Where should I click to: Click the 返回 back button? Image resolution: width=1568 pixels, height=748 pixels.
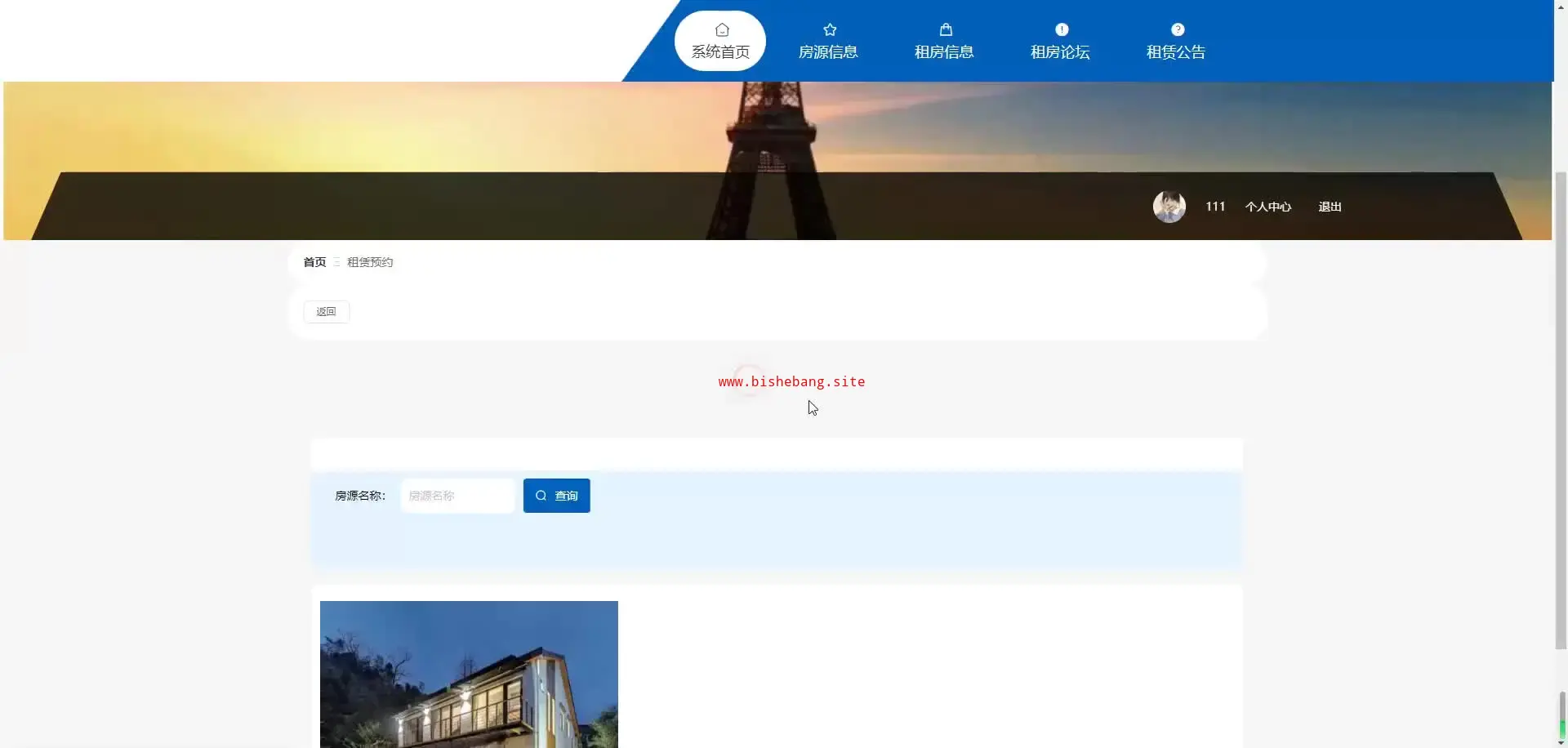[327, 312]
